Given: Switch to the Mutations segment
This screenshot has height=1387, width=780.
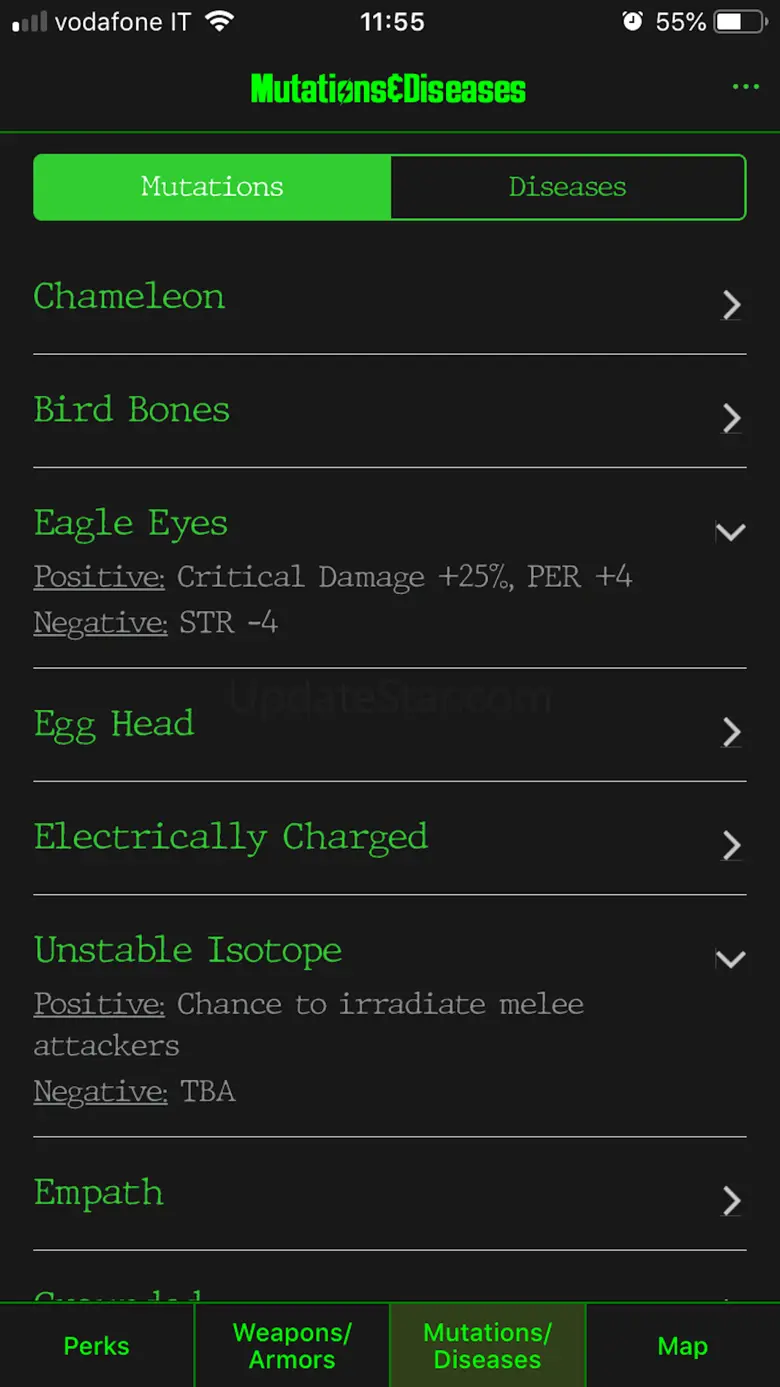Looking at the screenshot, I should (x=212, y=187).
